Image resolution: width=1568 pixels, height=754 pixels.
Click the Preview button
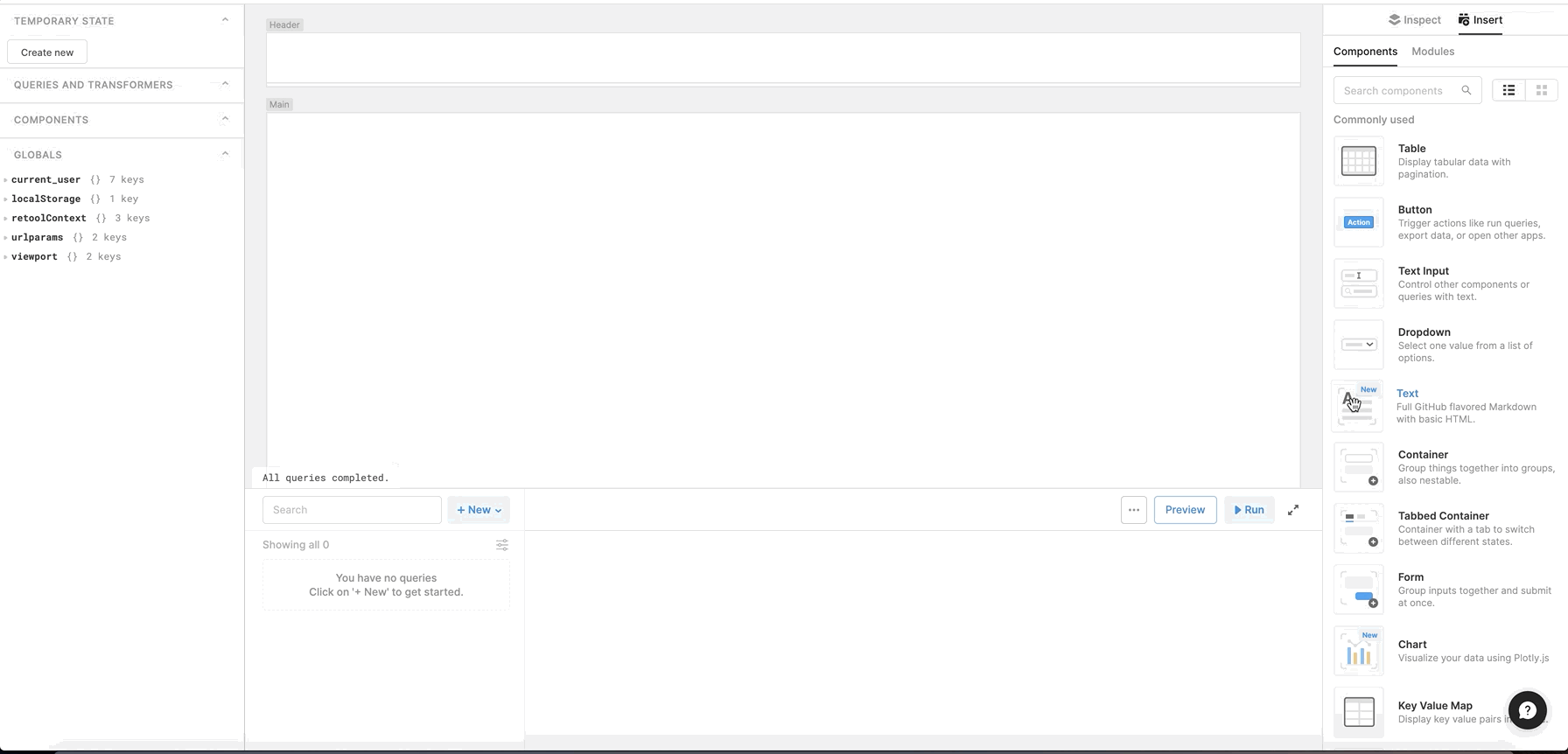[x=1185, y=510]
